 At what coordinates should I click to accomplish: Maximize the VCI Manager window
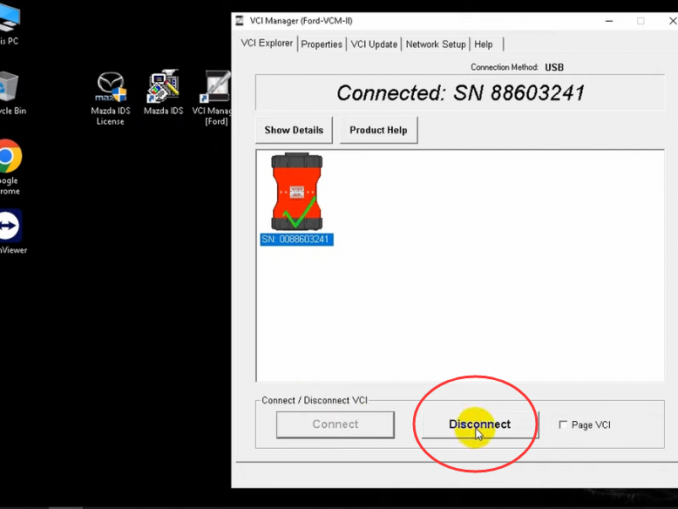tap(641, 21)
